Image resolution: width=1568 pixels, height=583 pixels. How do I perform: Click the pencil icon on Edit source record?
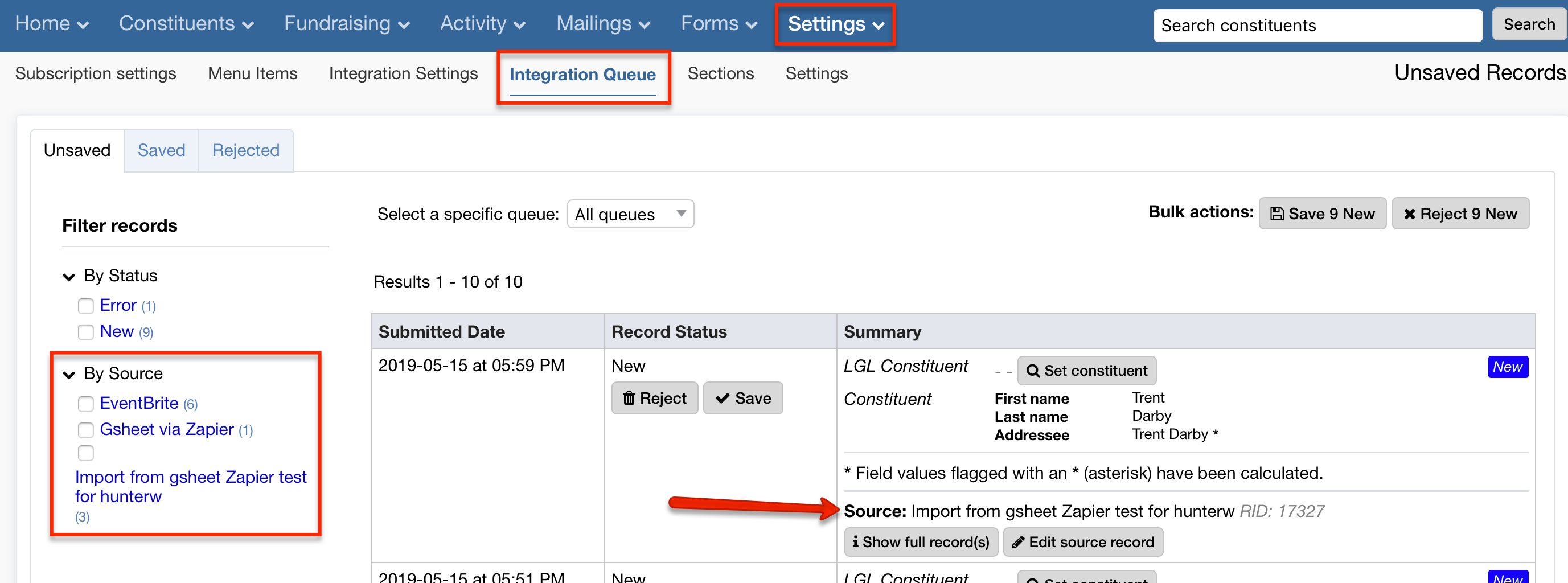click(1019, 541)
